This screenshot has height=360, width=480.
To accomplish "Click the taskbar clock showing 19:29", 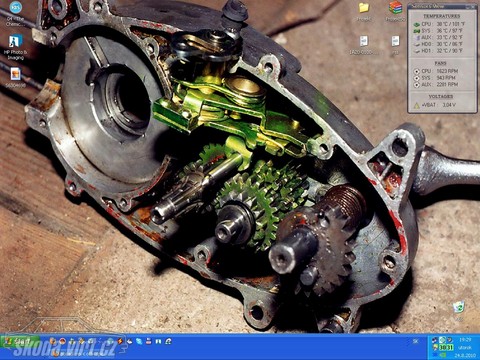I will tap(465, 339).
